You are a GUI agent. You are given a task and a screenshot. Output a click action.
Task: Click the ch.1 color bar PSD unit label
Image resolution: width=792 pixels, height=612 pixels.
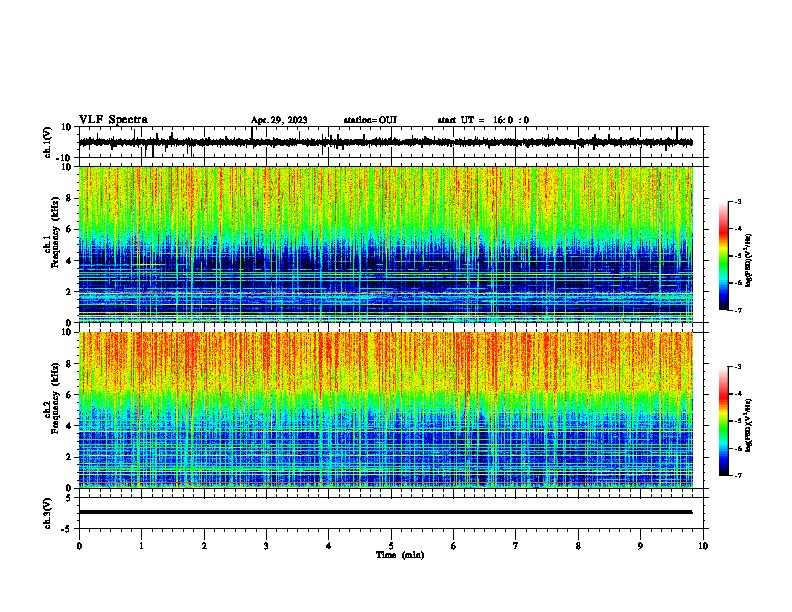pyautogui.click(x=749, y=261)
